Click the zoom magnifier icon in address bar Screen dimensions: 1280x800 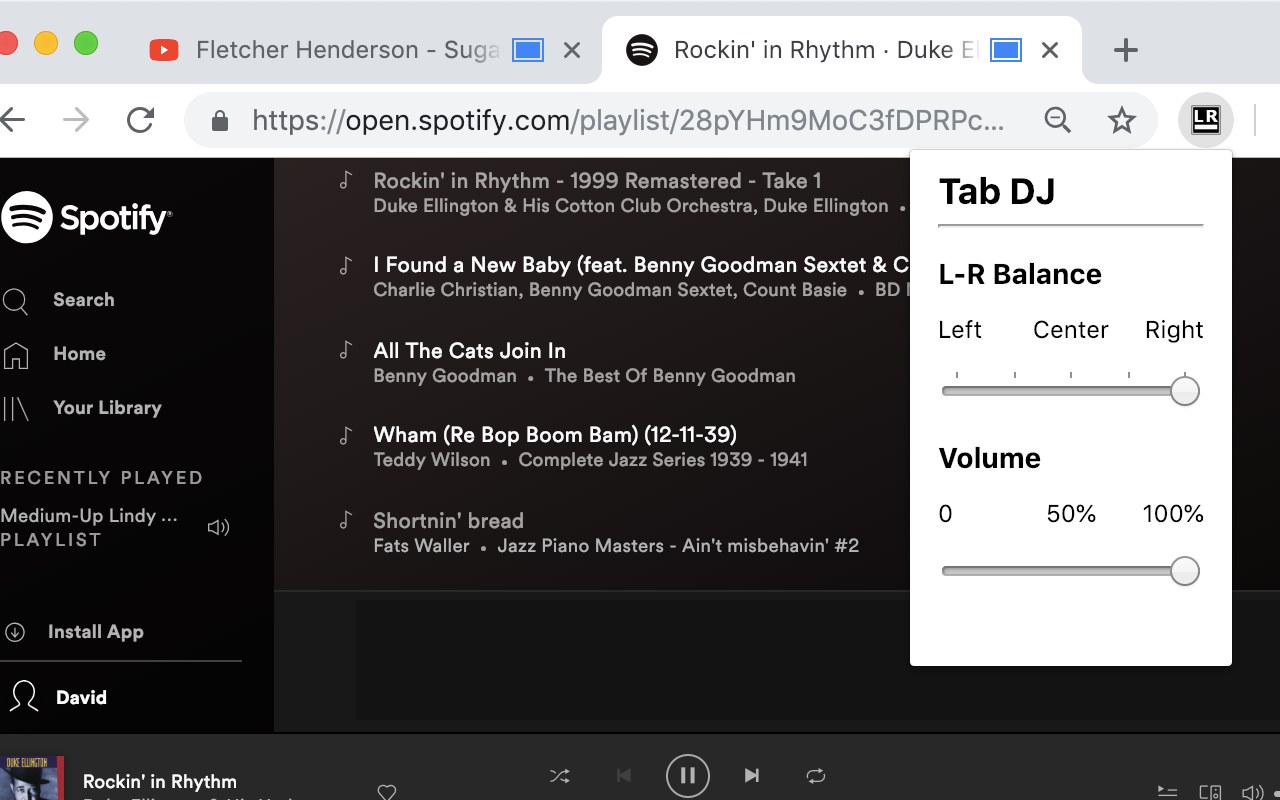pos(1057,121)
